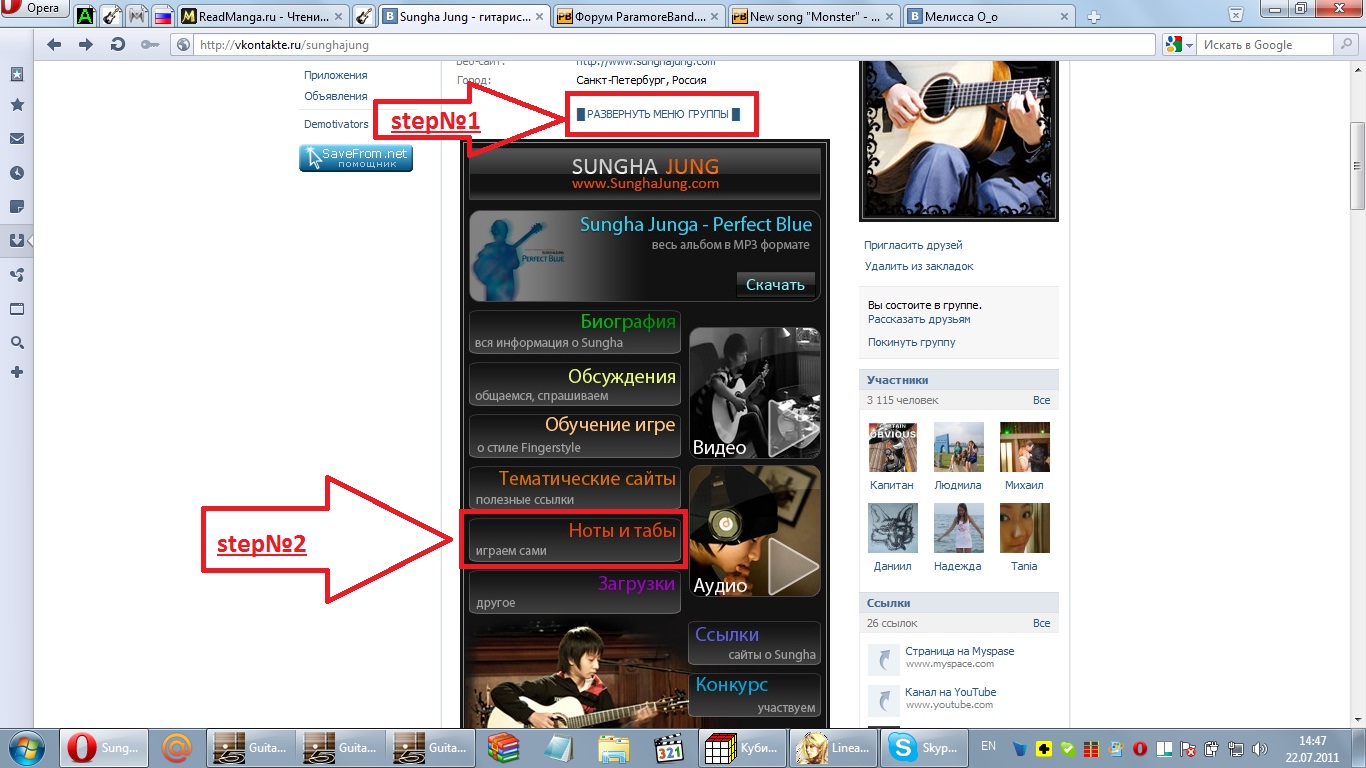This screenshot has width=1366, height=768.
Task: Open the Обучение игре menu item
Action: pos(575,436)
